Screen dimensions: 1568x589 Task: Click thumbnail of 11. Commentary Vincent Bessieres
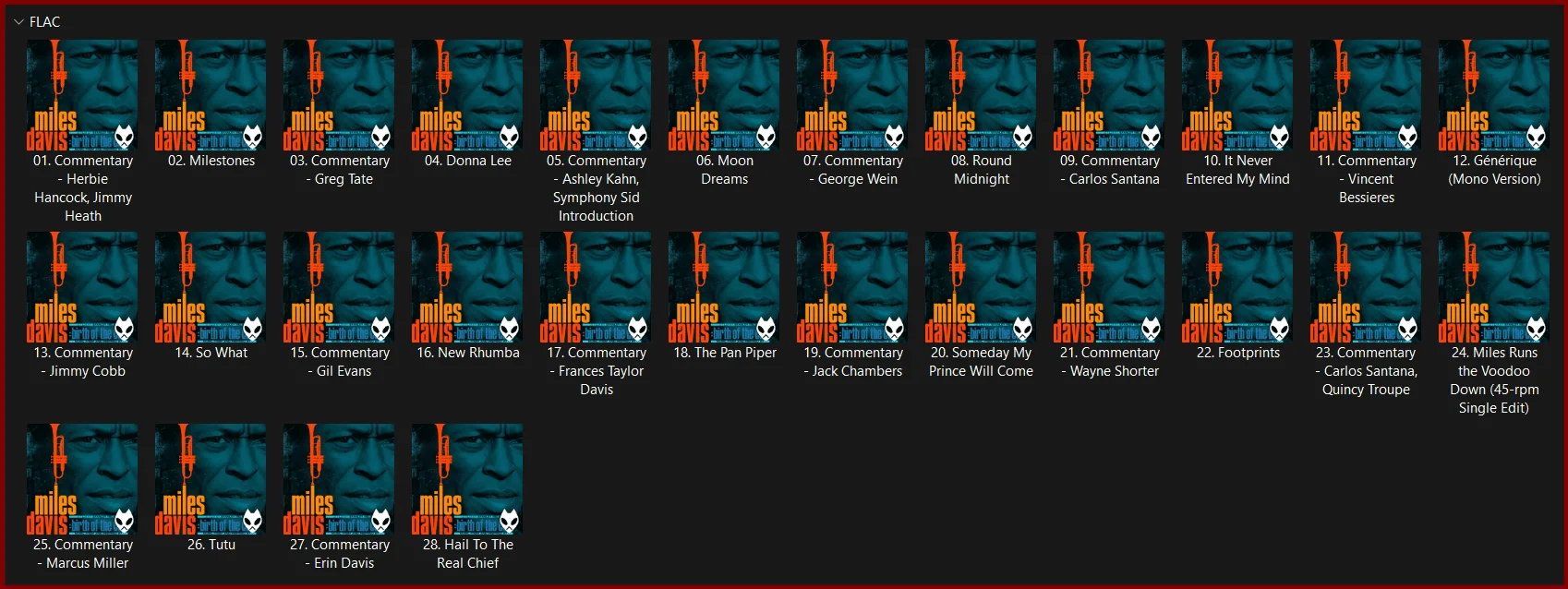pos(1366,95)
